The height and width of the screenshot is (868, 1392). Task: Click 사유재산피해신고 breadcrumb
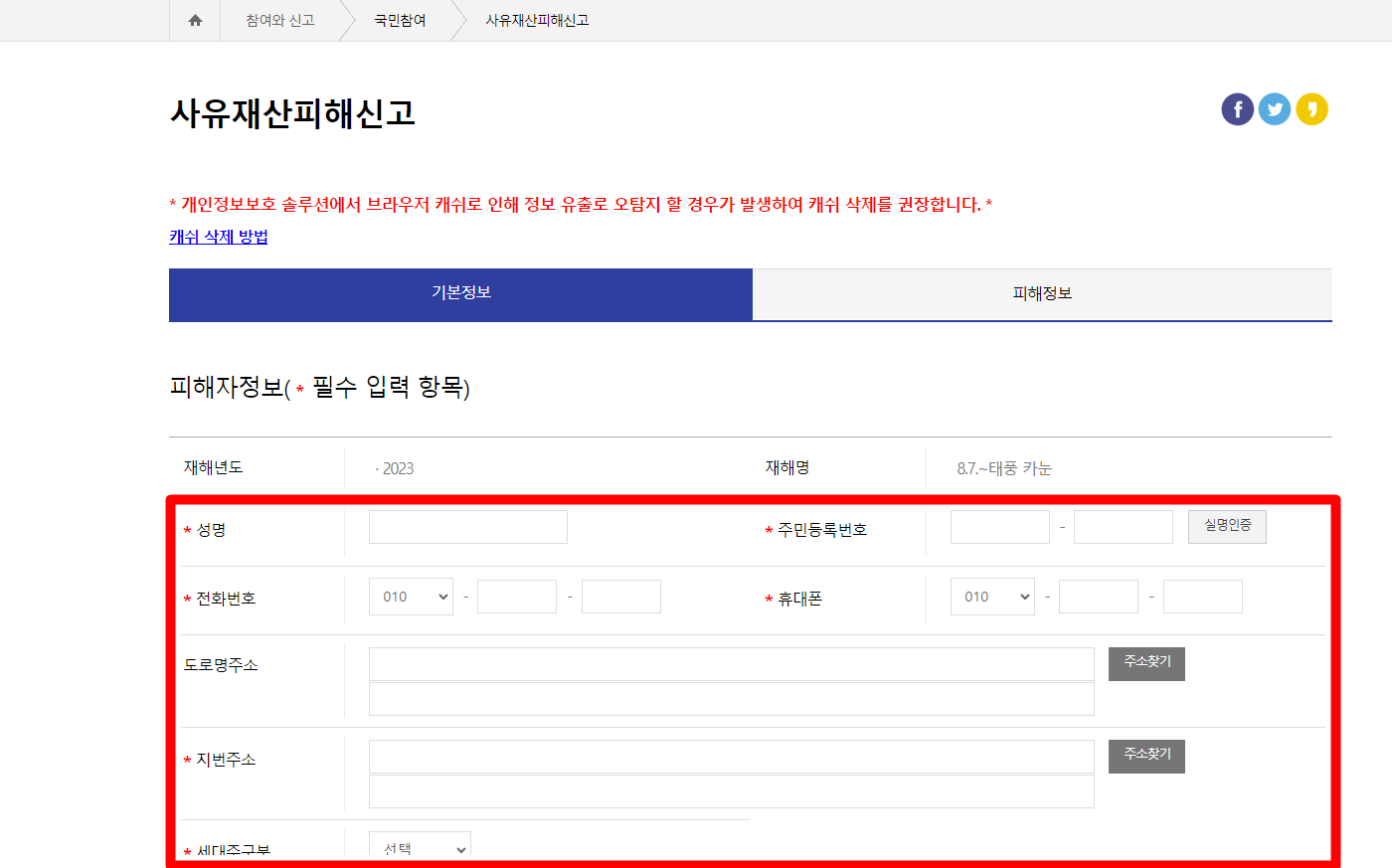click(x=537, y=20)
